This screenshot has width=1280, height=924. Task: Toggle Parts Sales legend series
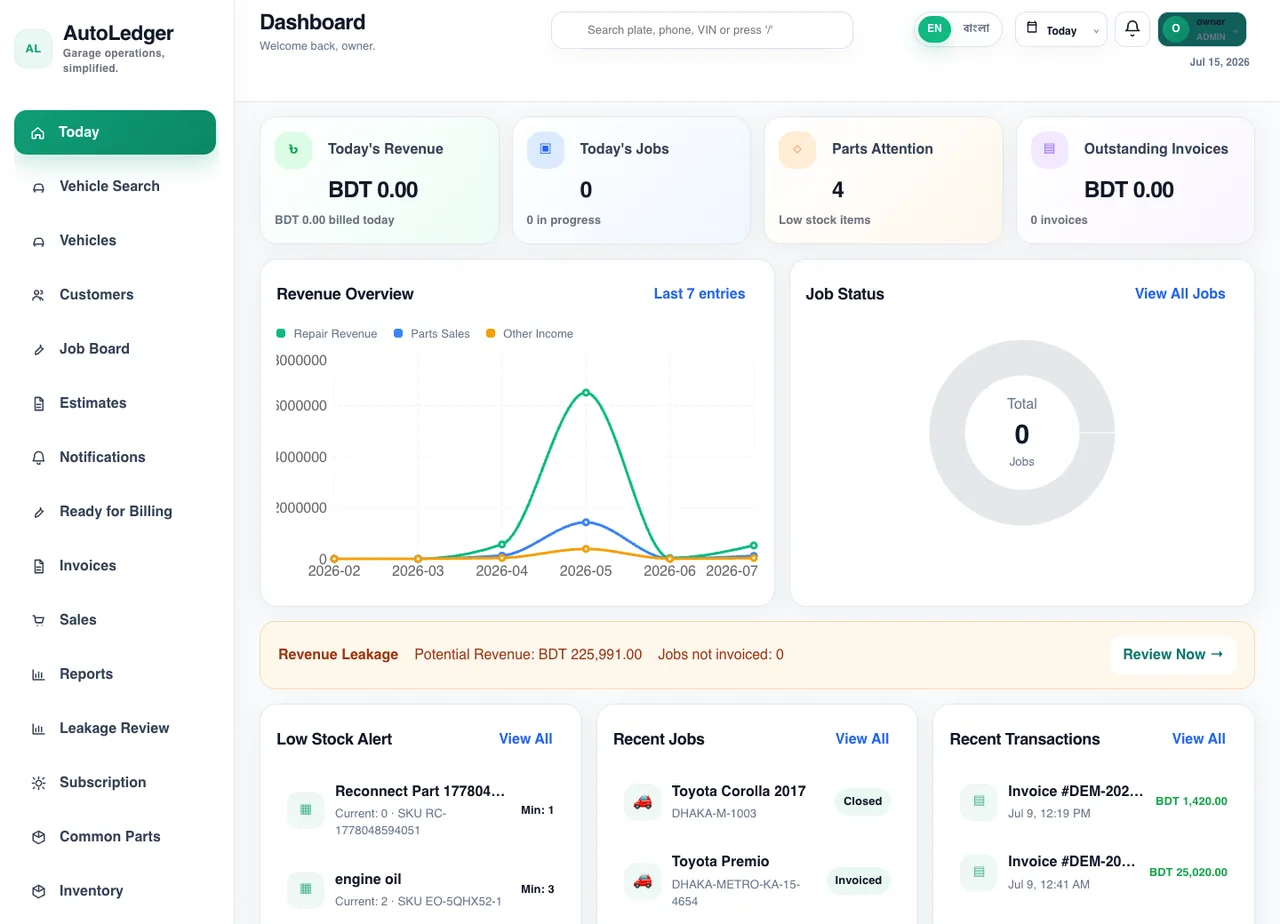click(x=432, y=334)
